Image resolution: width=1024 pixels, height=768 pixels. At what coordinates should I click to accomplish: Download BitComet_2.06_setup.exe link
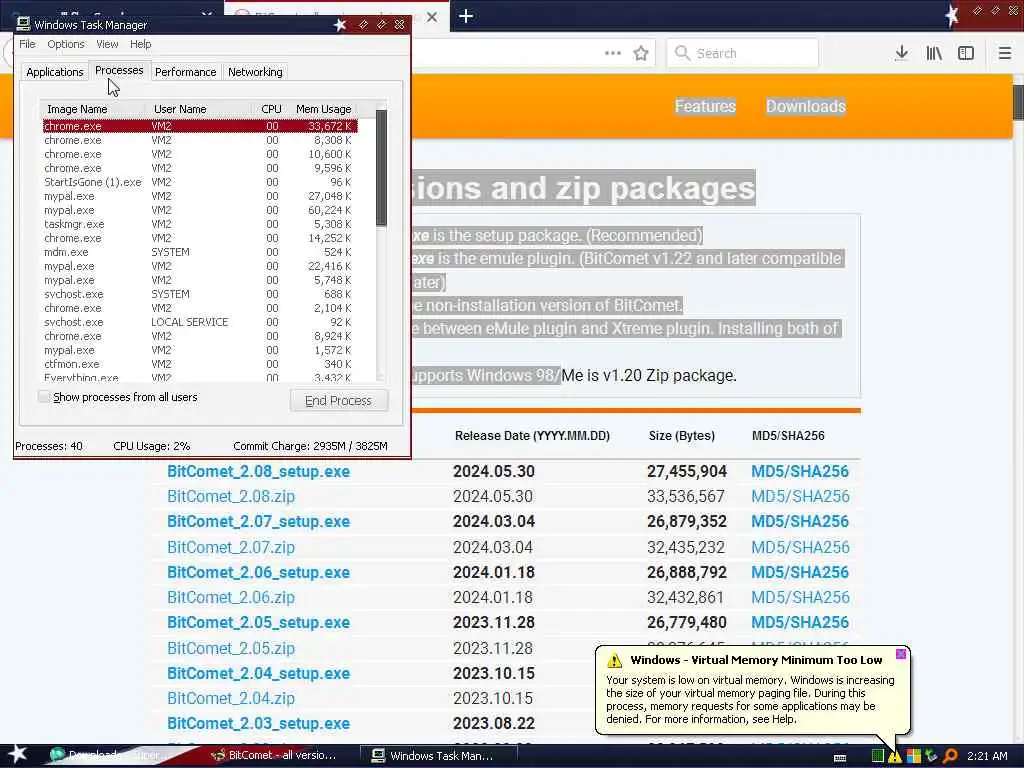pos(259,573)
